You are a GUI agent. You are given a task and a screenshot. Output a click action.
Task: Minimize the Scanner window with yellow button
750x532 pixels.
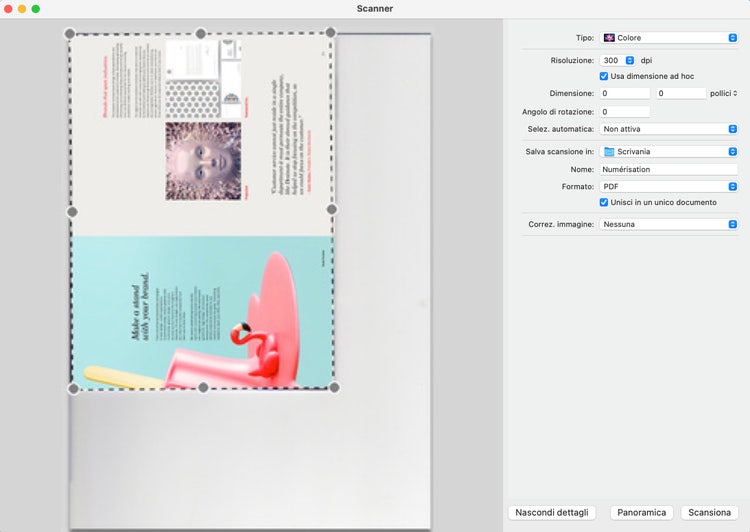[22, 9]
